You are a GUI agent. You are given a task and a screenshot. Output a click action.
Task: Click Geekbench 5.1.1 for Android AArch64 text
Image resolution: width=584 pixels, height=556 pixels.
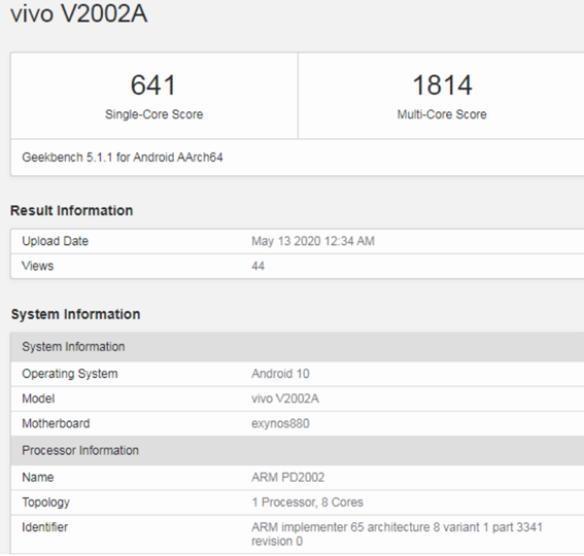(123, 157)
